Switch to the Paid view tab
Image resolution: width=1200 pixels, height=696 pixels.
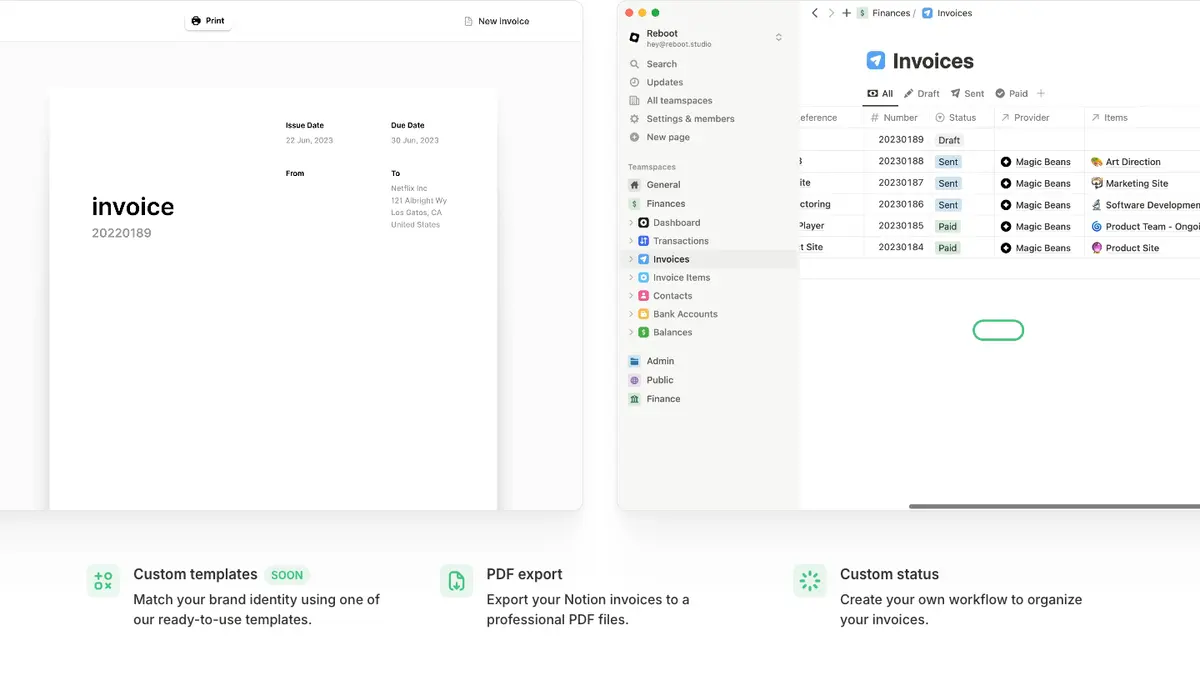coord(1011,94)
